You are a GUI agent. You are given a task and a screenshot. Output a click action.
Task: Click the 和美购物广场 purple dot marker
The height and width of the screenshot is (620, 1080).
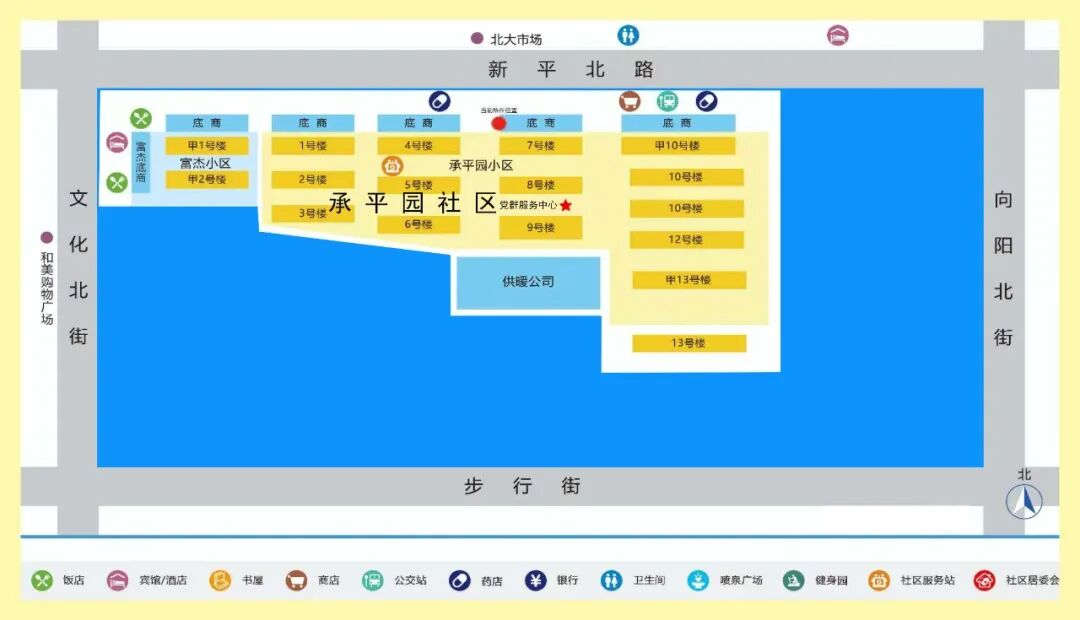click(46, 238)
